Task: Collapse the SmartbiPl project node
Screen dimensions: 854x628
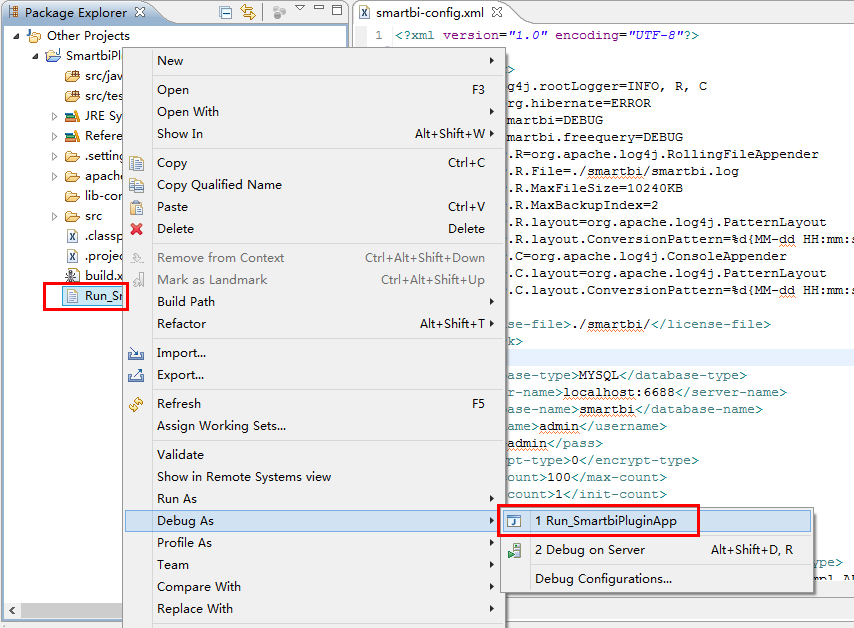Action: (35, 56)
